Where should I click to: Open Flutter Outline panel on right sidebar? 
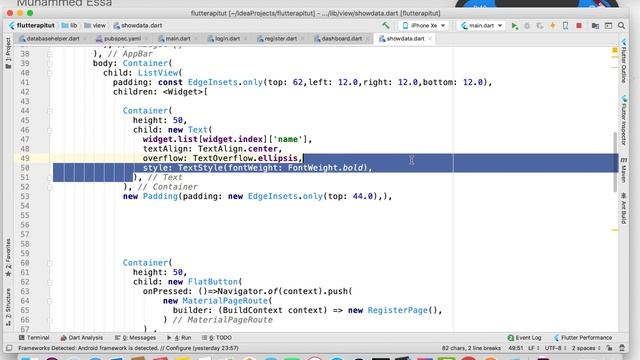tap(623, 61)
